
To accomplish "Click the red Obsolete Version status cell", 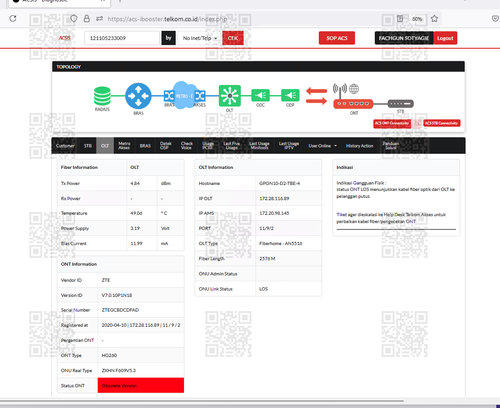I will coord(141,385).
